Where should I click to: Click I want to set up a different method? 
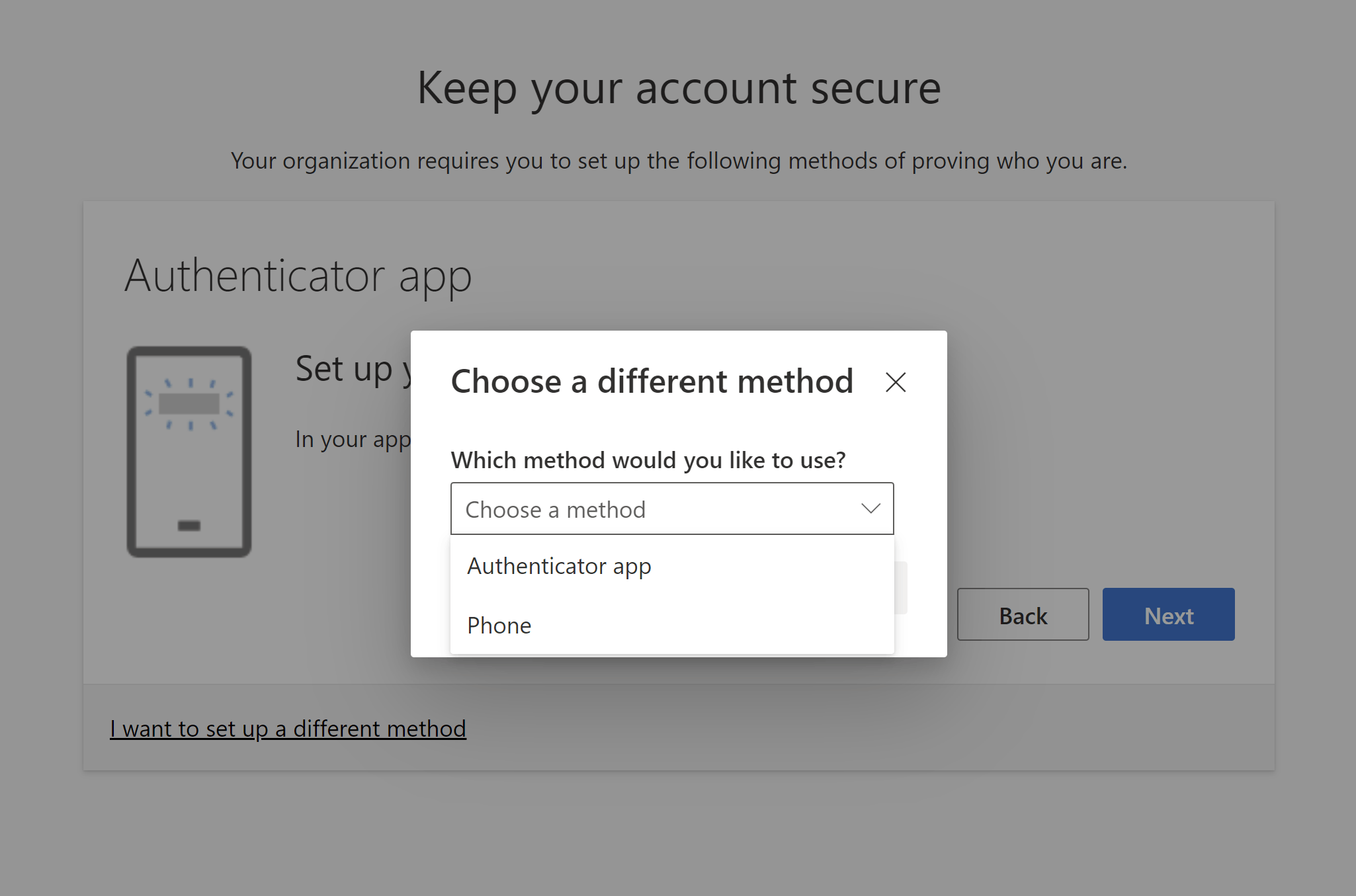[288, 729]
